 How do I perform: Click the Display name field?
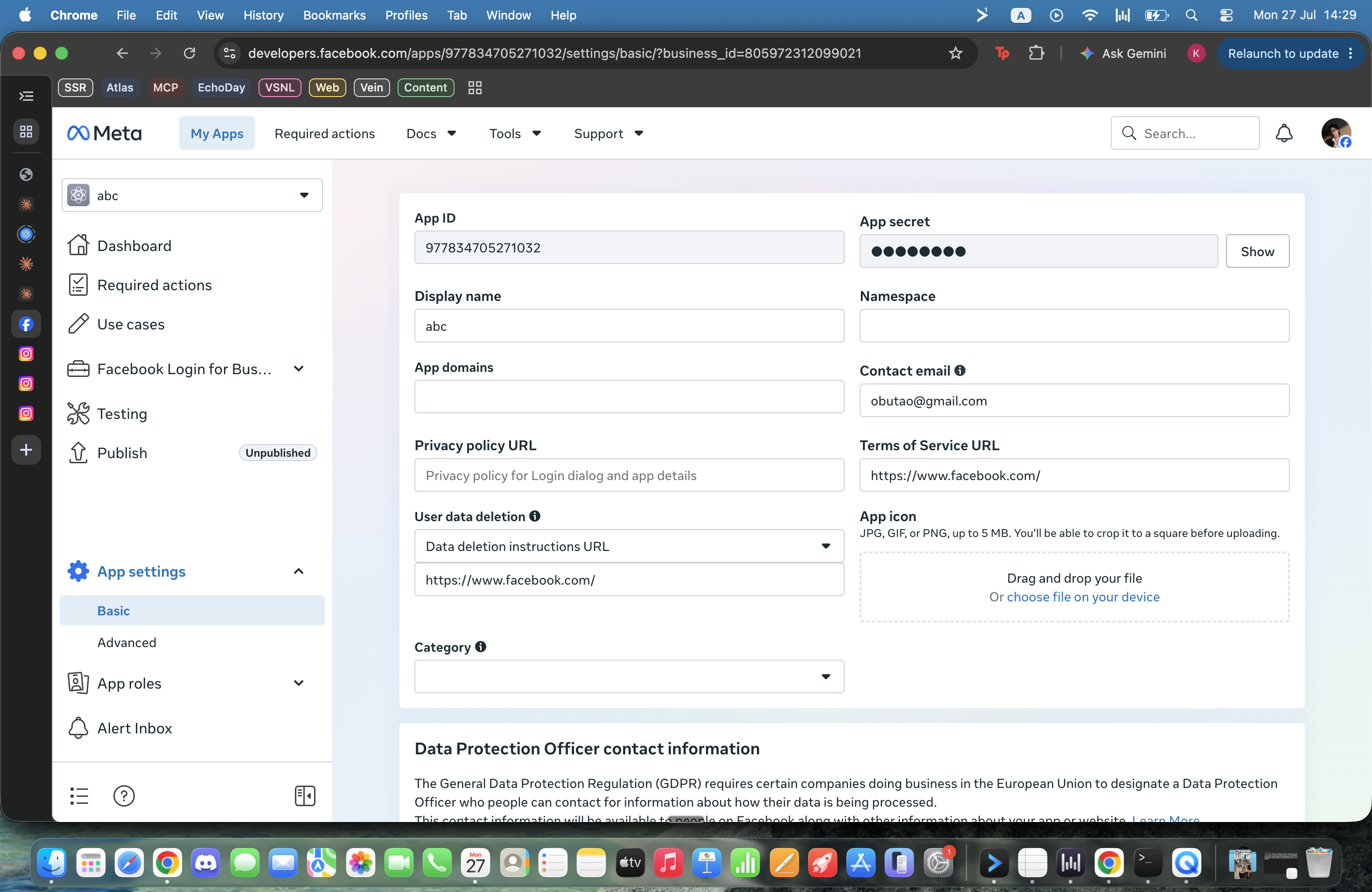click(x=629, y=326)
